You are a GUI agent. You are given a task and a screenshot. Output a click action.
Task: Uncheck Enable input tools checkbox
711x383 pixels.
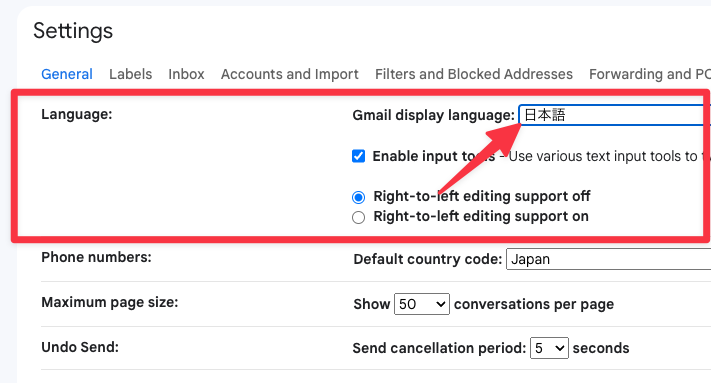358,156
